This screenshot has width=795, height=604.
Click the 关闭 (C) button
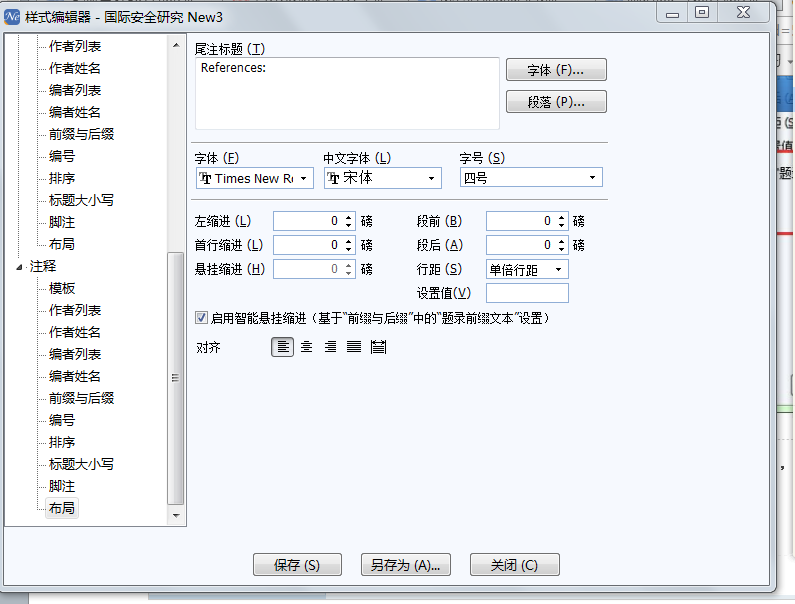tap(515, 565)
